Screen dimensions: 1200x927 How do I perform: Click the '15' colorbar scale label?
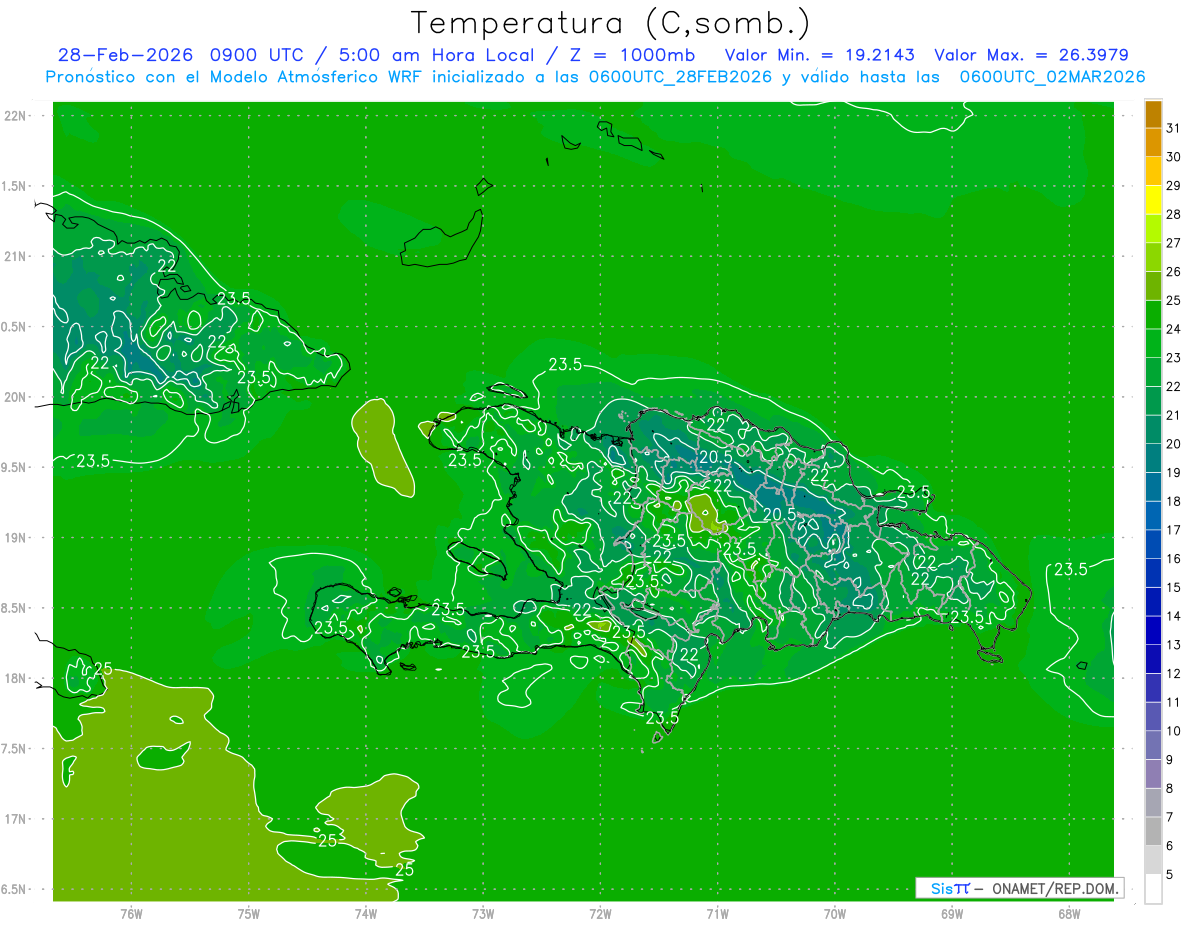click(1173, 587)
